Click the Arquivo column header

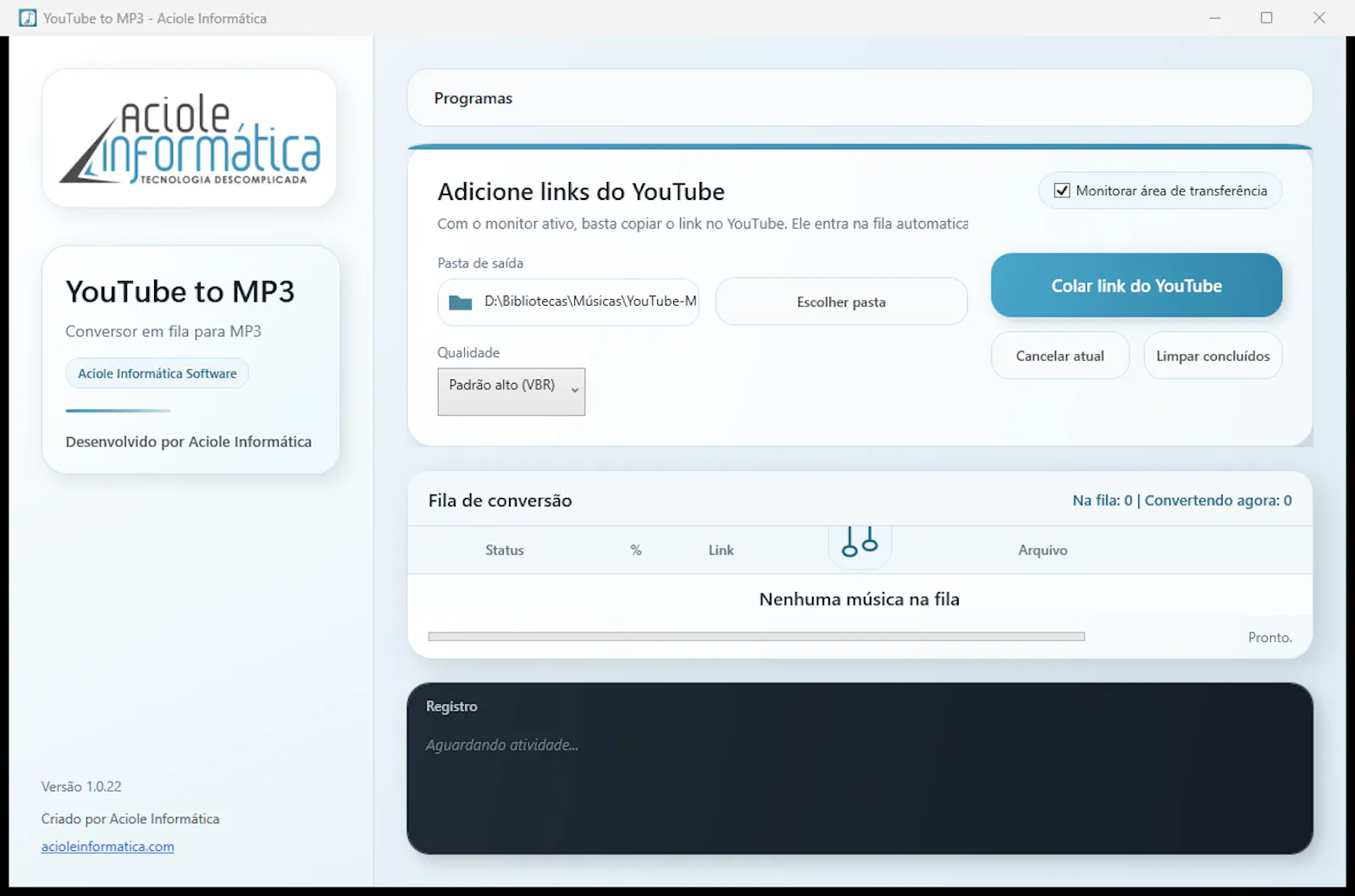tap(1043, 550)
